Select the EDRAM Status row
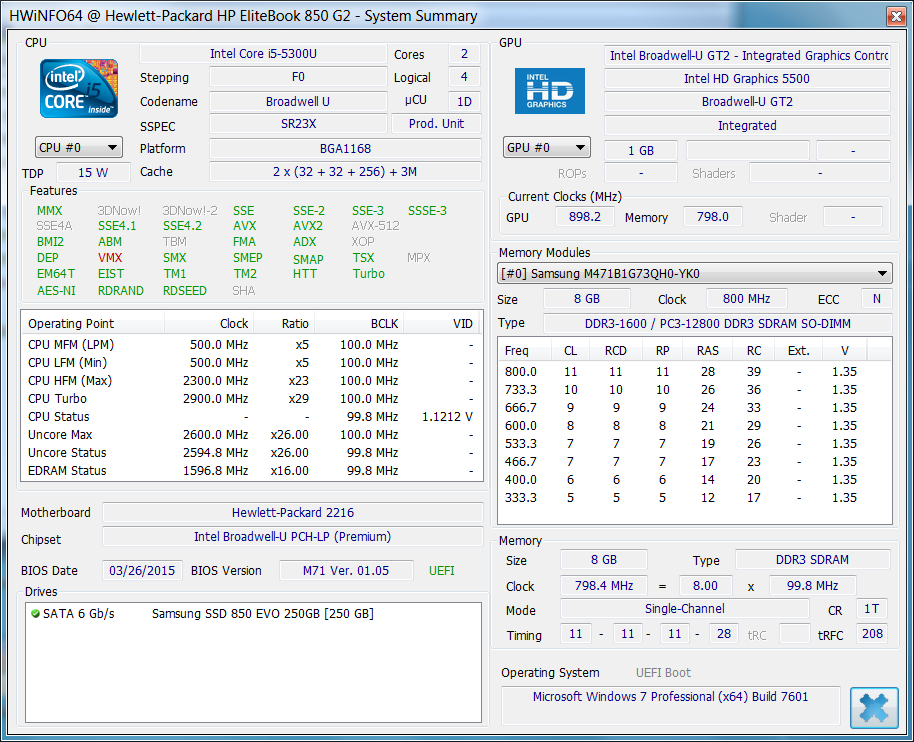Screen dimensions: 914x742 pos(251,470)
